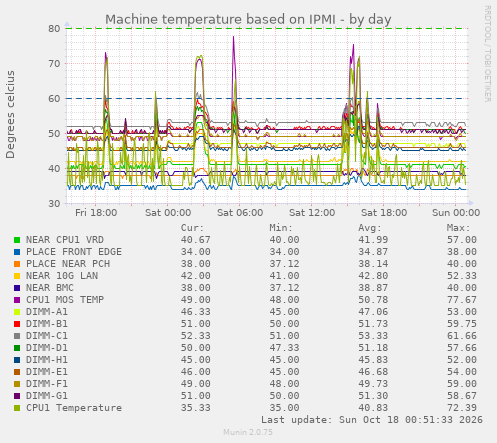Select the NEAR BMC legend label
This screenshot has width=497, height=443.
click(x=50, y=288)
